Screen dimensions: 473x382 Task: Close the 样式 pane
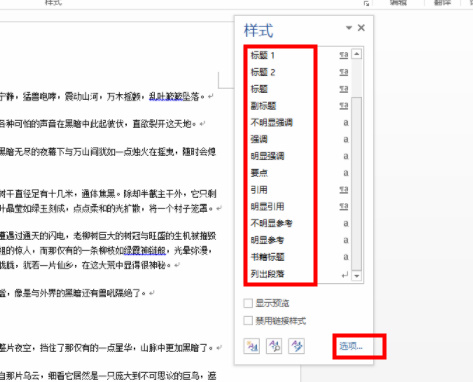[361, 28]
